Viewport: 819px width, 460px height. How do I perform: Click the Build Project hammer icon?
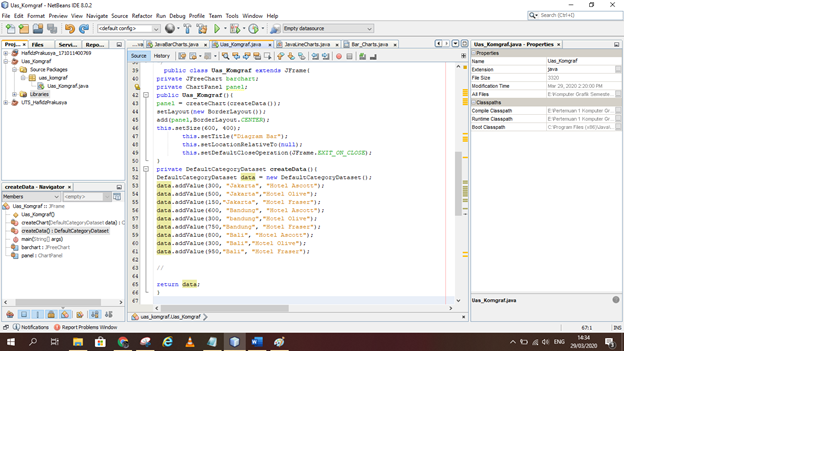click(x=188, y=29)
